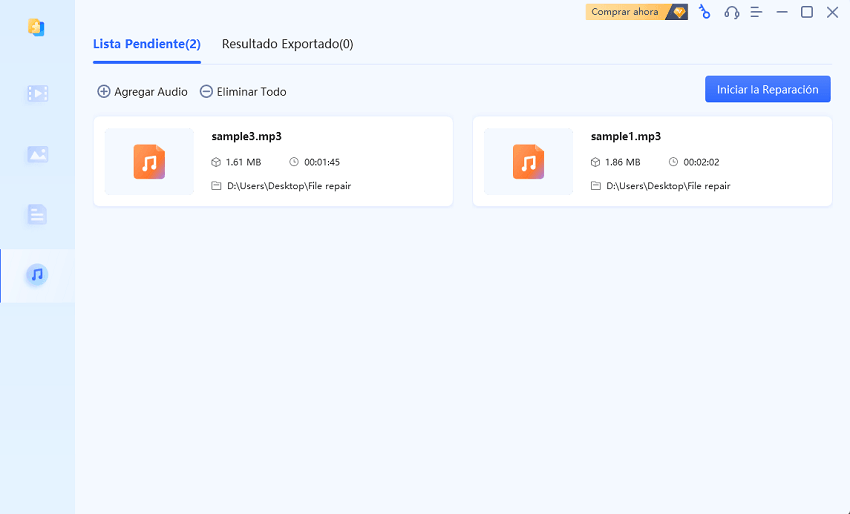Open the Video Repair sidebar section

[x=37, y=94]
